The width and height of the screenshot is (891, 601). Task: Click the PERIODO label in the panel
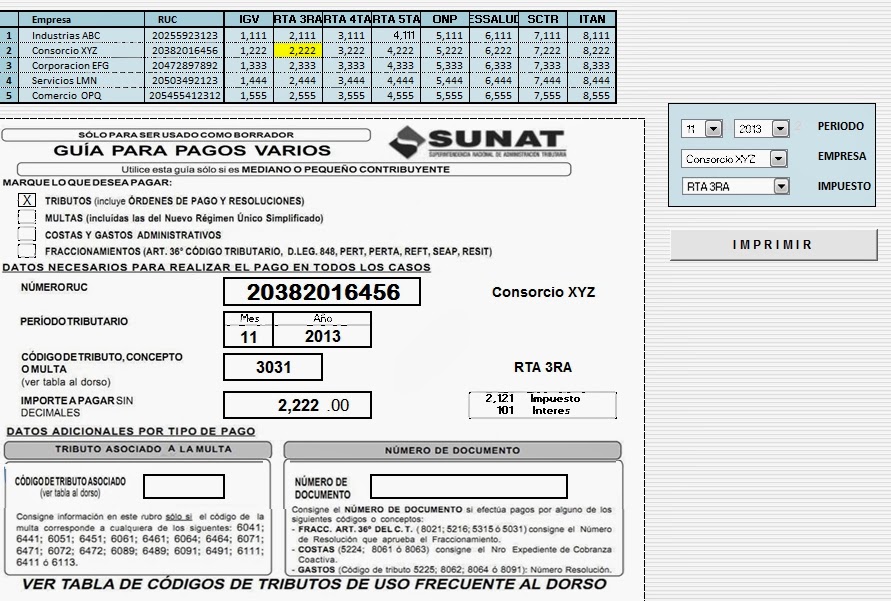[840, 126]
